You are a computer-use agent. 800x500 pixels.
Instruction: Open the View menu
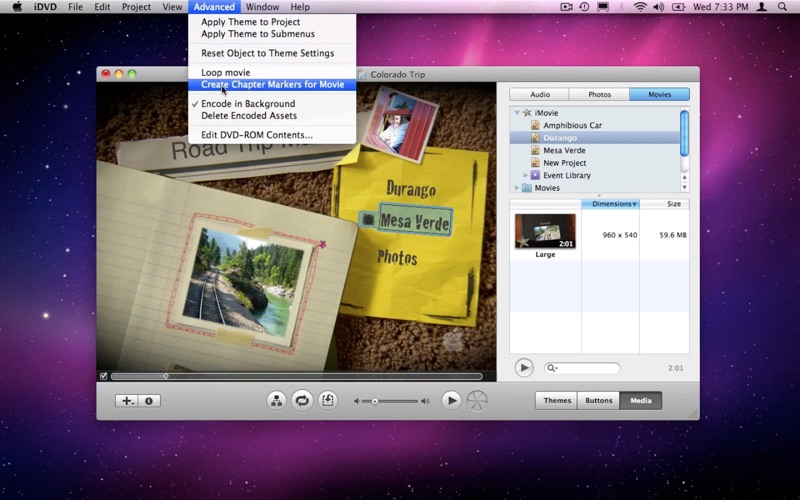pyautogui.click(x=172, y=7)
